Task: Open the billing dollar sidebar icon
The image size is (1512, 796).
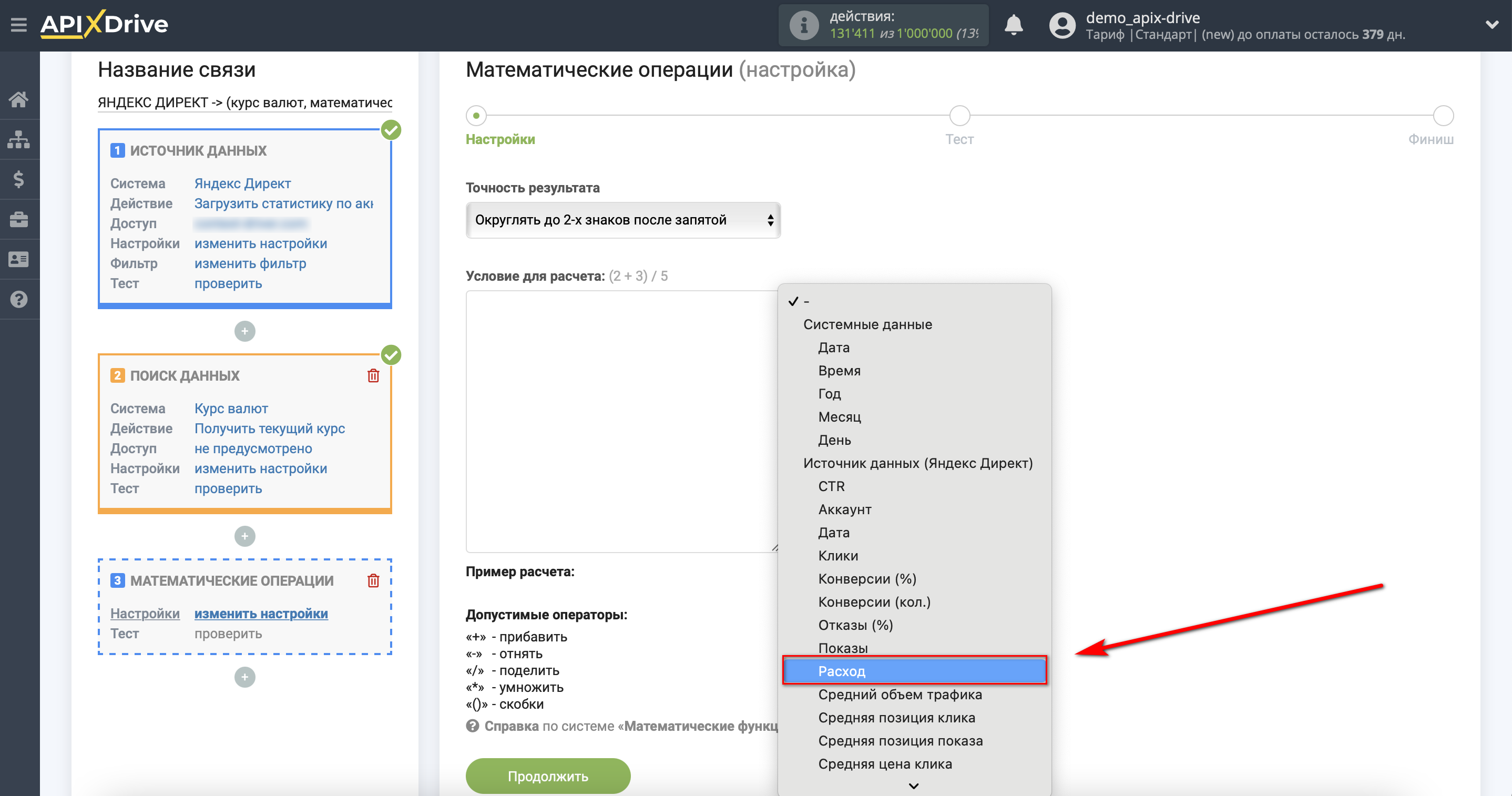Action: [19, 179]
